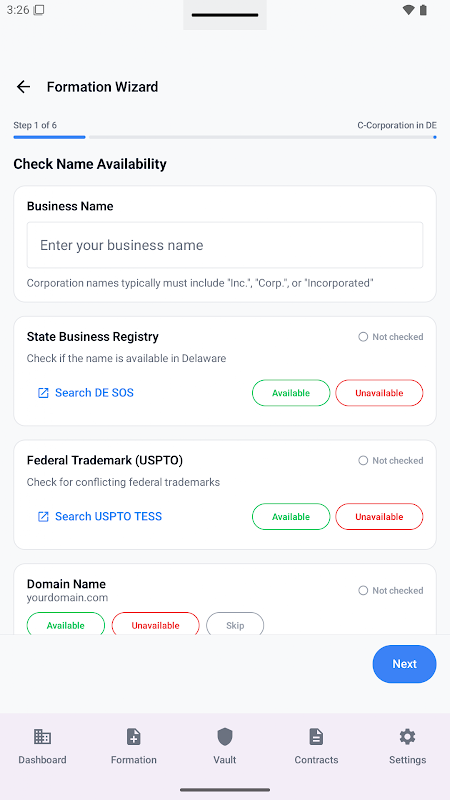This screenshot has height=800, width=450.
Task: Mark Domain Name as Available
Action: pos(66,623)
